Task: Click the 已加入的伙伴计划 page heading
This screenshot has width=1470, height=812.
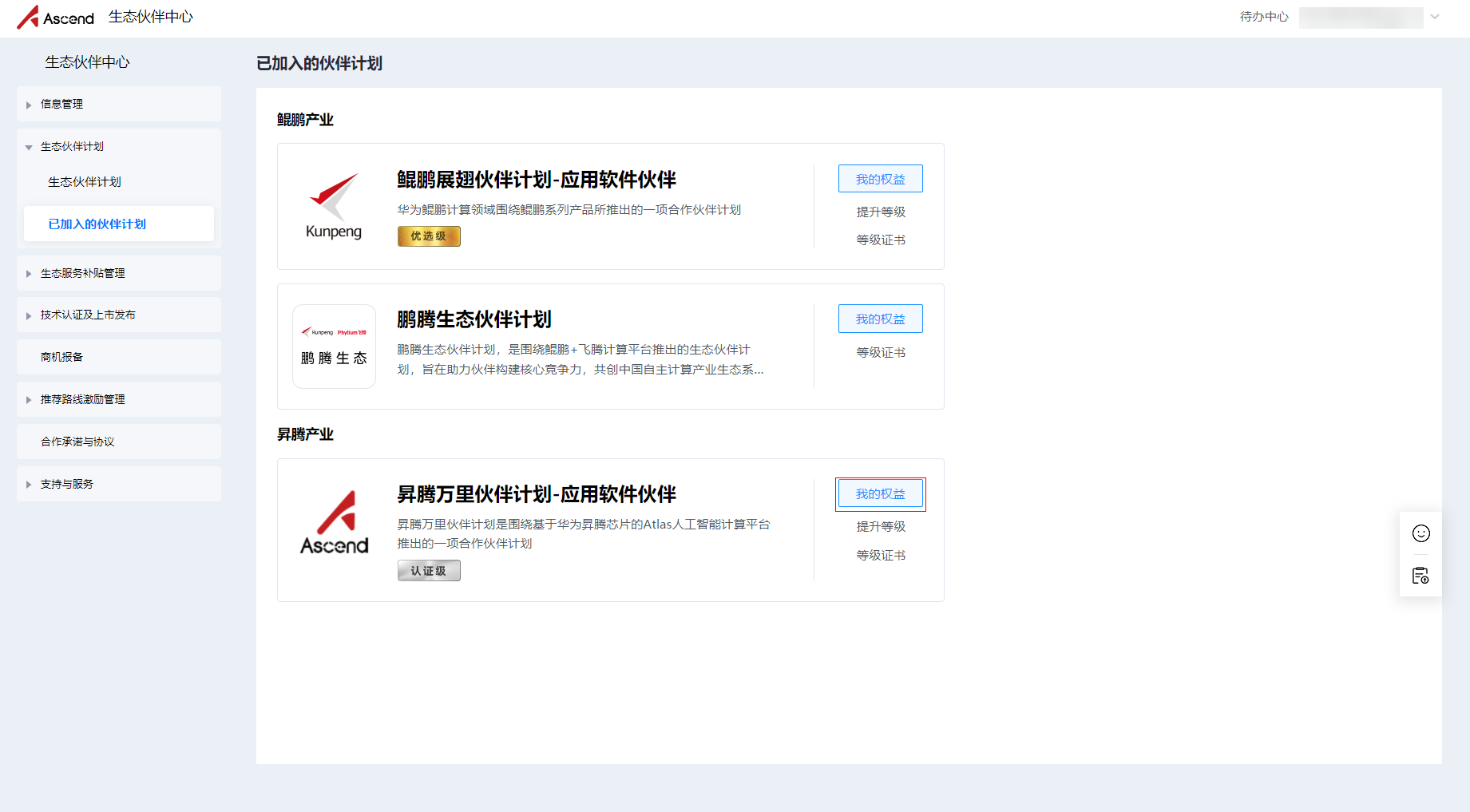Action: [x=319, y=63]
